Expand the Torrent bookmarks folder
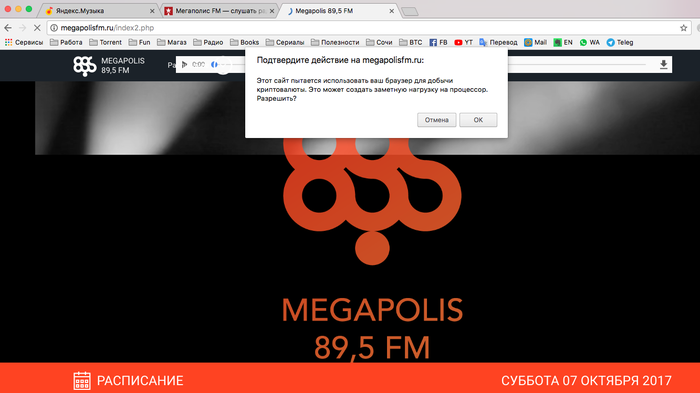 tap(105, 42)
